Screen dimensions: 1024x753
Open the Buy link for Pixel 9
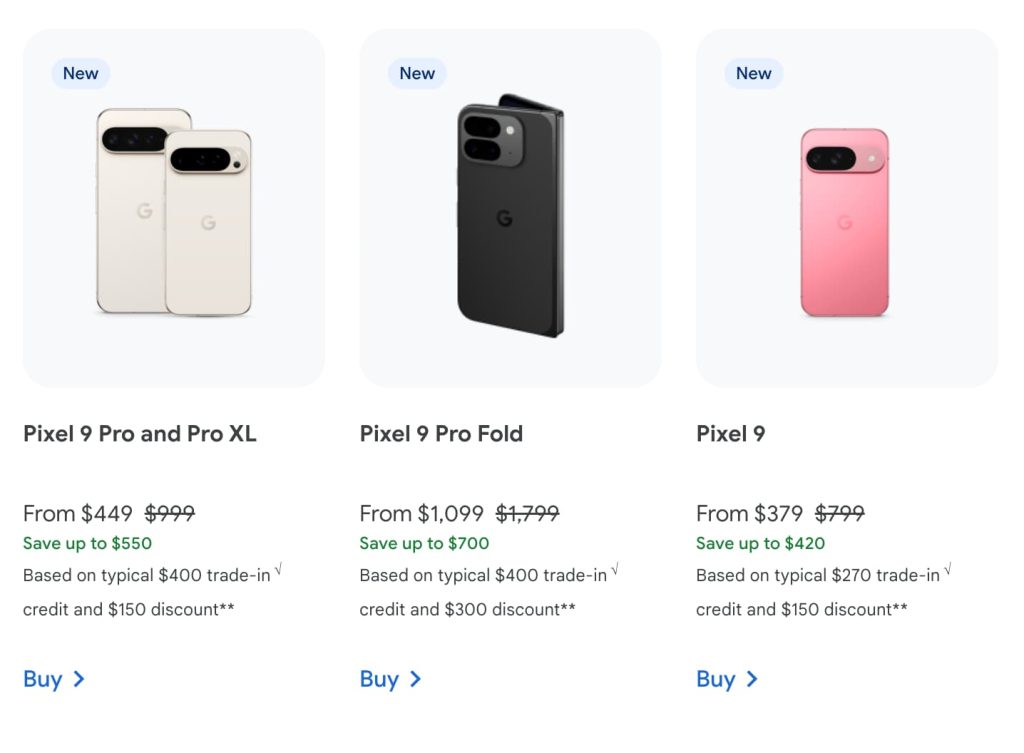pyautogui.click(x=718, y=679)
